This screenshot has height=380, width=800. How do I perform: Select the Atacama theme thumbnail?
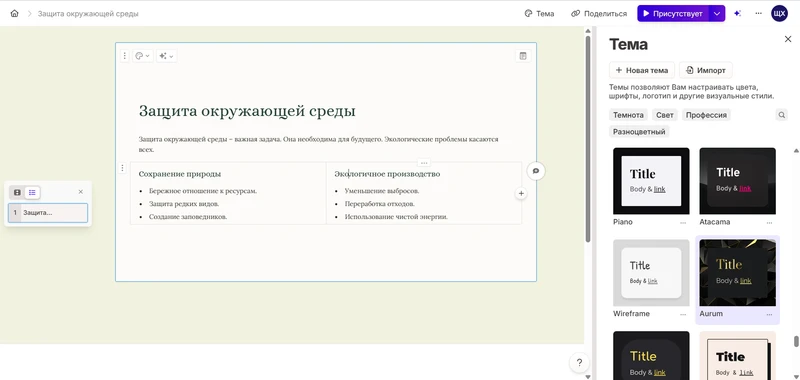tap(737, 181)
